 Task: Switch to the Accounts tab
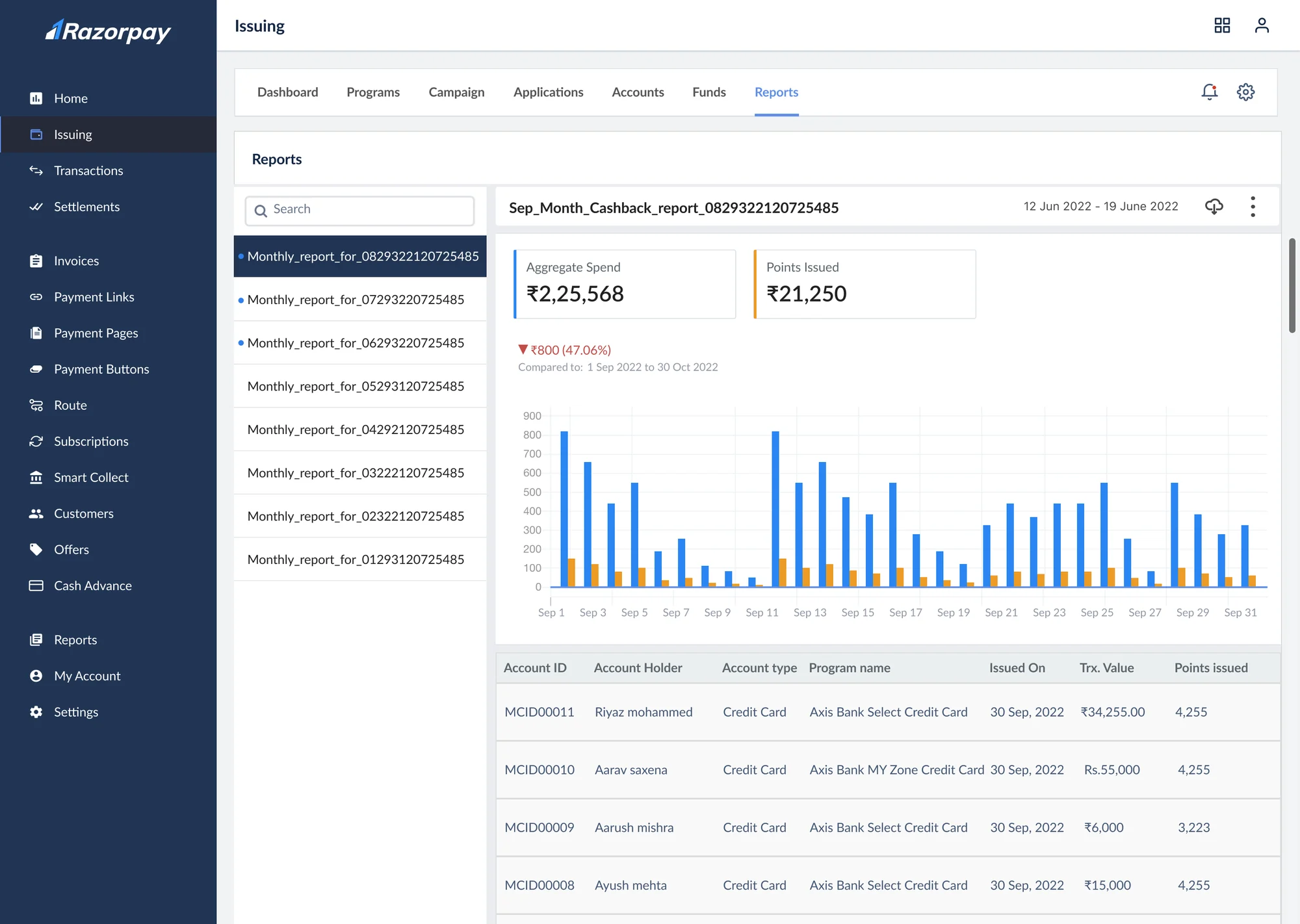click(638, 92)
